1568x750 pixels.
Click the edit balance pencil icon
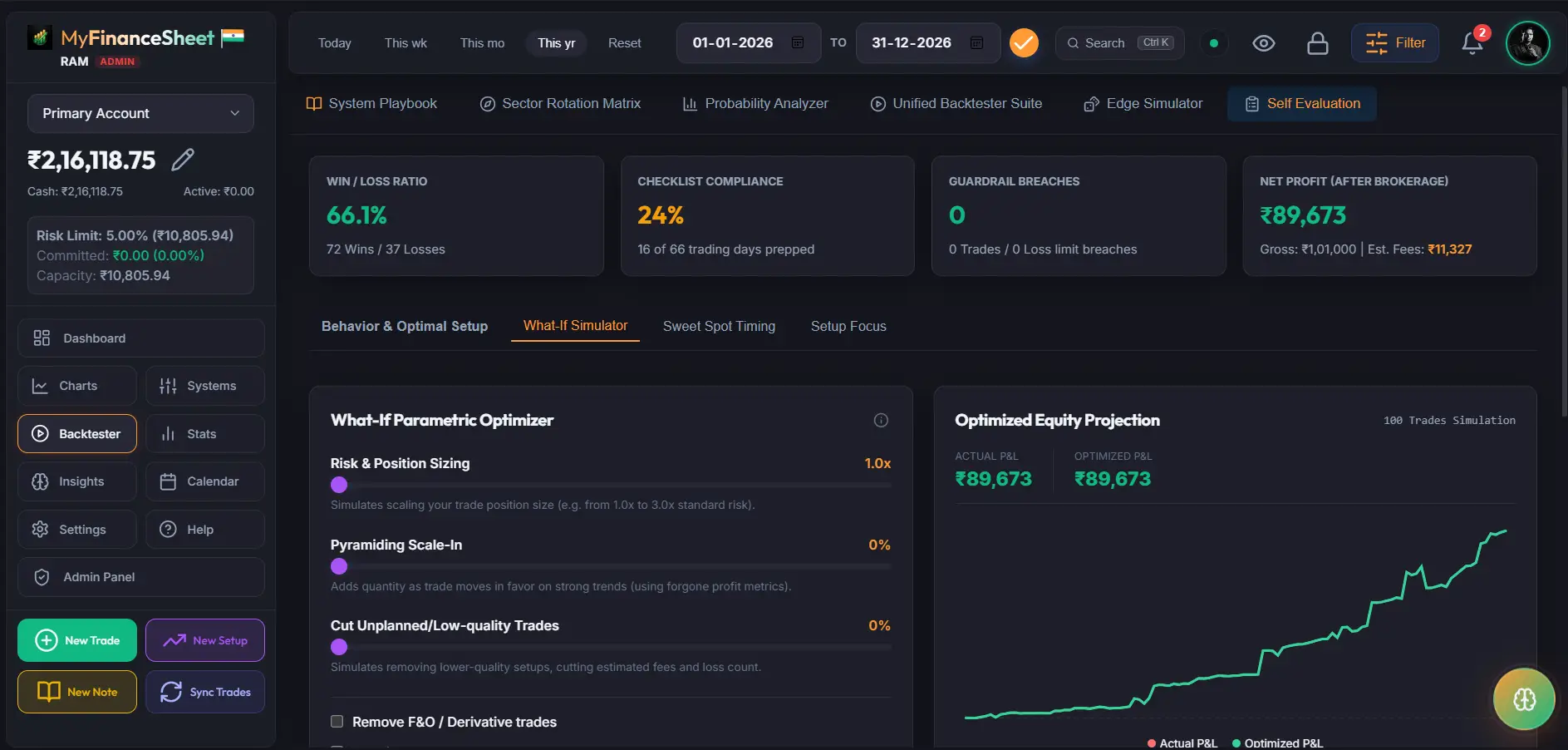(183, 160)
